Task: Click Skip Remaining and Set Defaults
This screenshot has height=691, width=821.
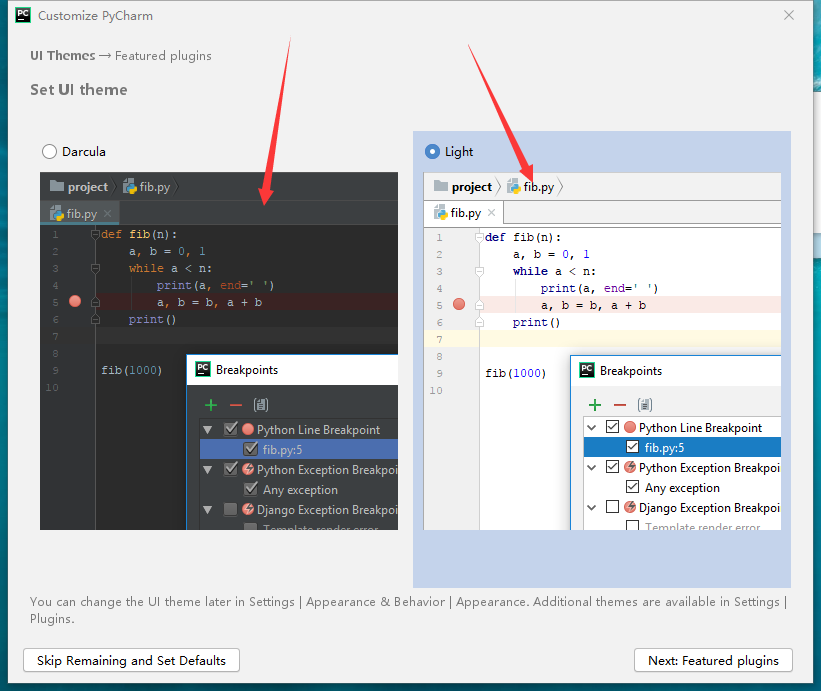Action: click(131, 660)
